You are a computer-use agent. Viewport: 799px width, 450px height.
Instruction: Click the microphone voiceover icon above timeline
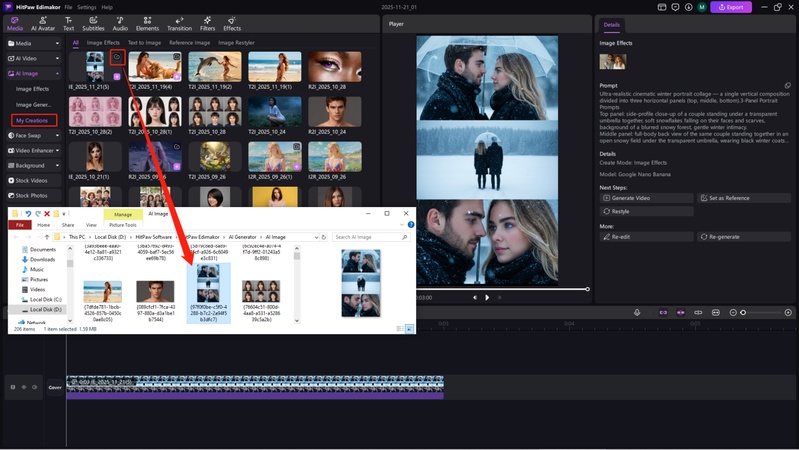click(x=637, y=313)
